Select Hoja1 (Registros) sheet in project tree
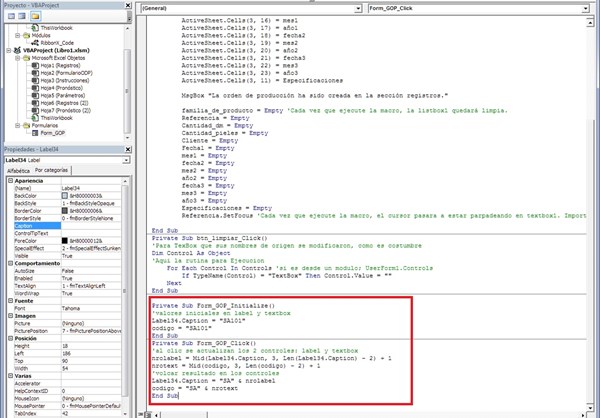 point(58,66)
